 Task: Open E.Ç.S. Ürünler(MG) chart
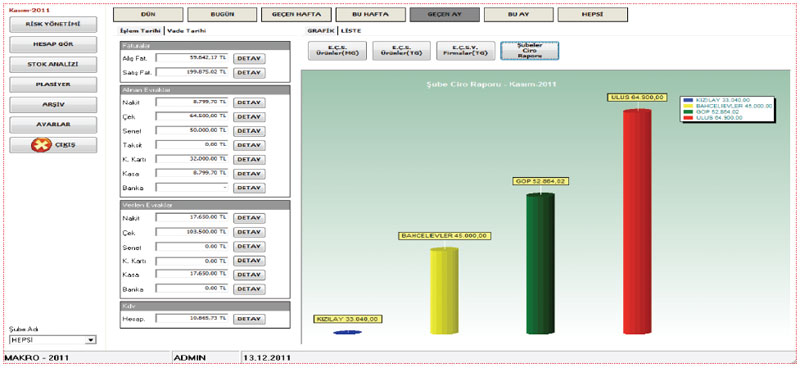point(337,51)
